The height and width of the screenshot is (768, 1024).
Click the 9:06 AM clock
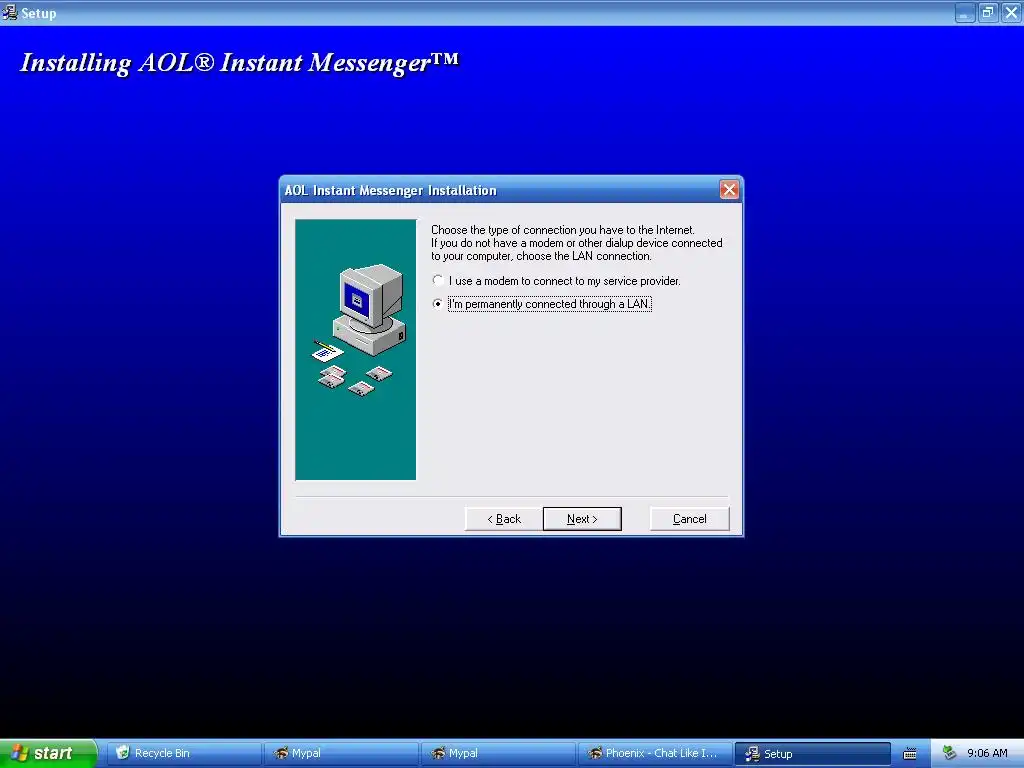(x=987, y=754)
